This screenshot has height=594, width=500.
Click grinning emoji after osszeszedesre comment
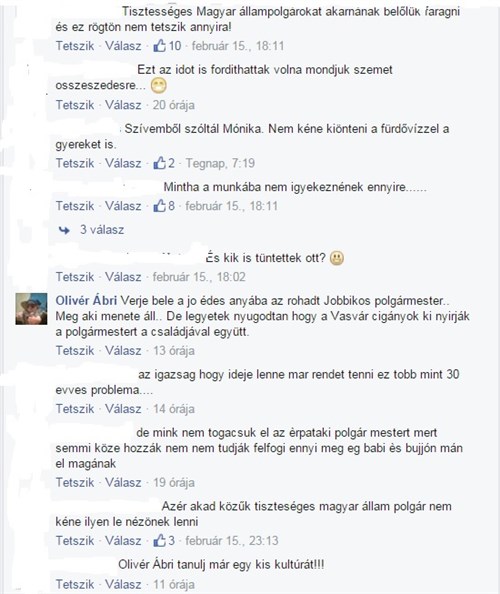click(158, 86)
